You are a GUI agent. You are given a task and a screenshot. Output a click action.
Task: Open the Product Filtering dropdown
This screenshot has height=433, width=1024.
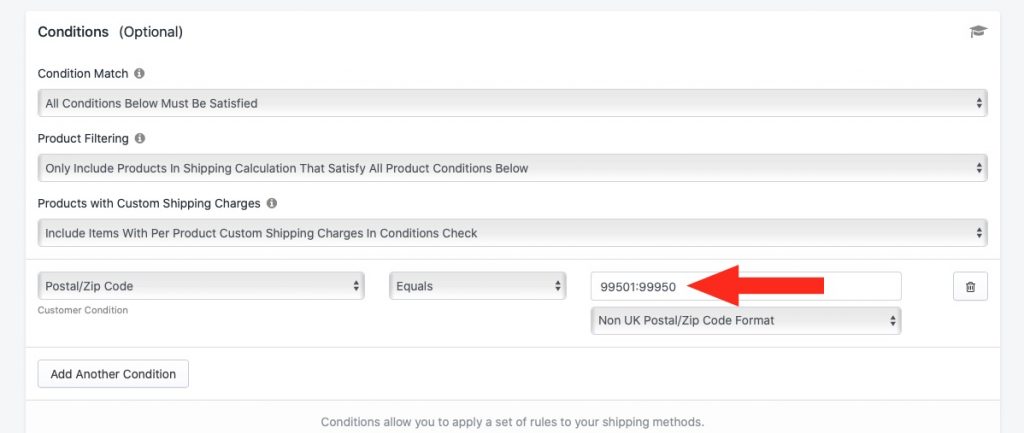pos(513,168)
